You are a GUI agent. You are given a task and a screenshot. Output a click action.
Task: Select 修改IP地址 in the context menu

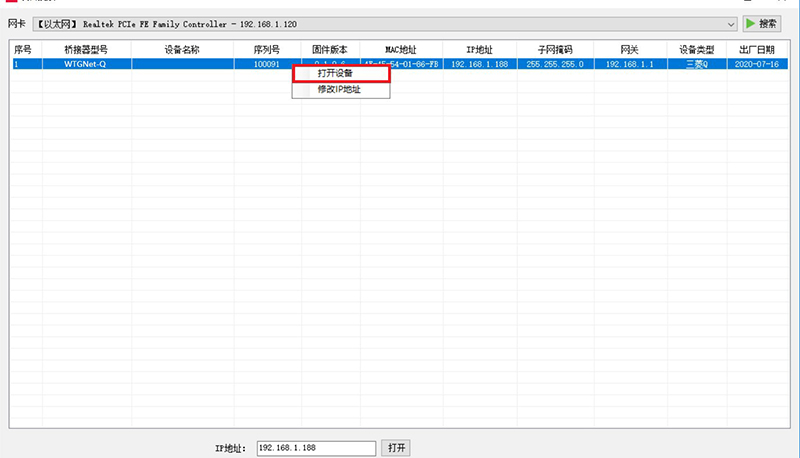[x=340, y=90]
